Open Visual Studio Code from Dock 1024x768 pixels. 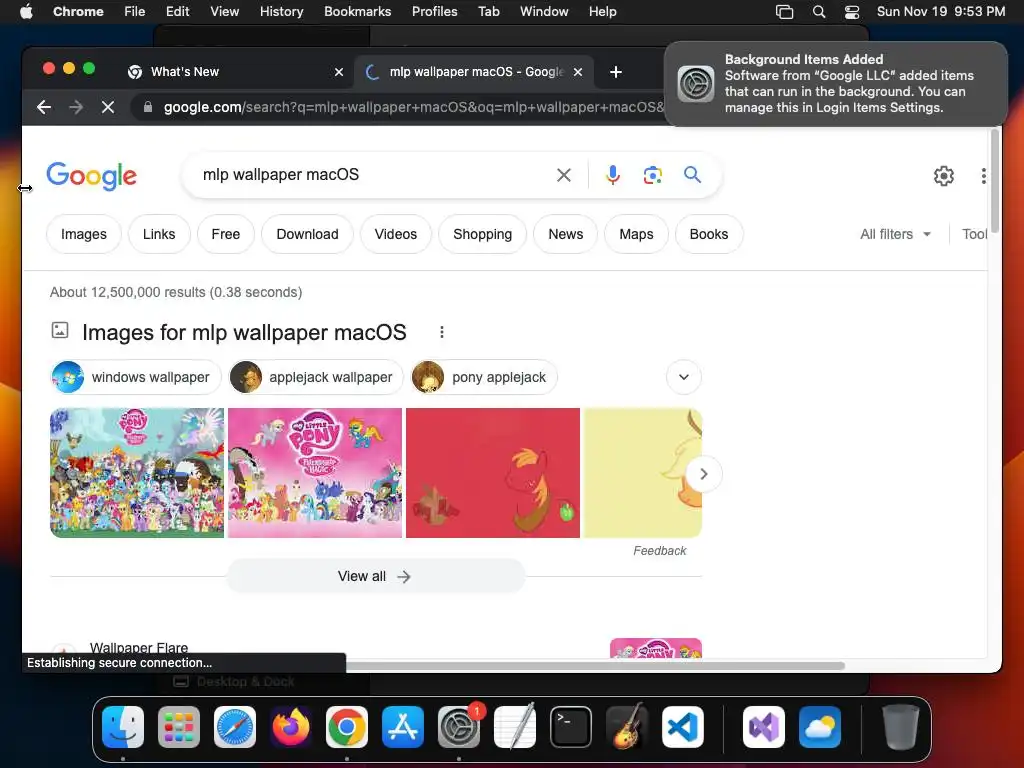pos(682,727)
